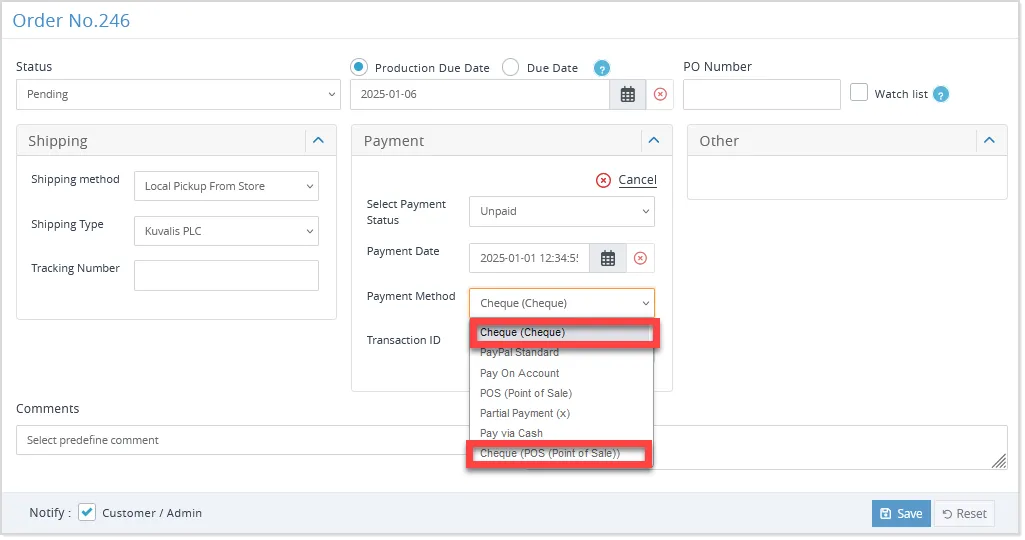Choose Pay On Account option
The width and height of the screenshot is (1025, 540).
coord(562,373)
